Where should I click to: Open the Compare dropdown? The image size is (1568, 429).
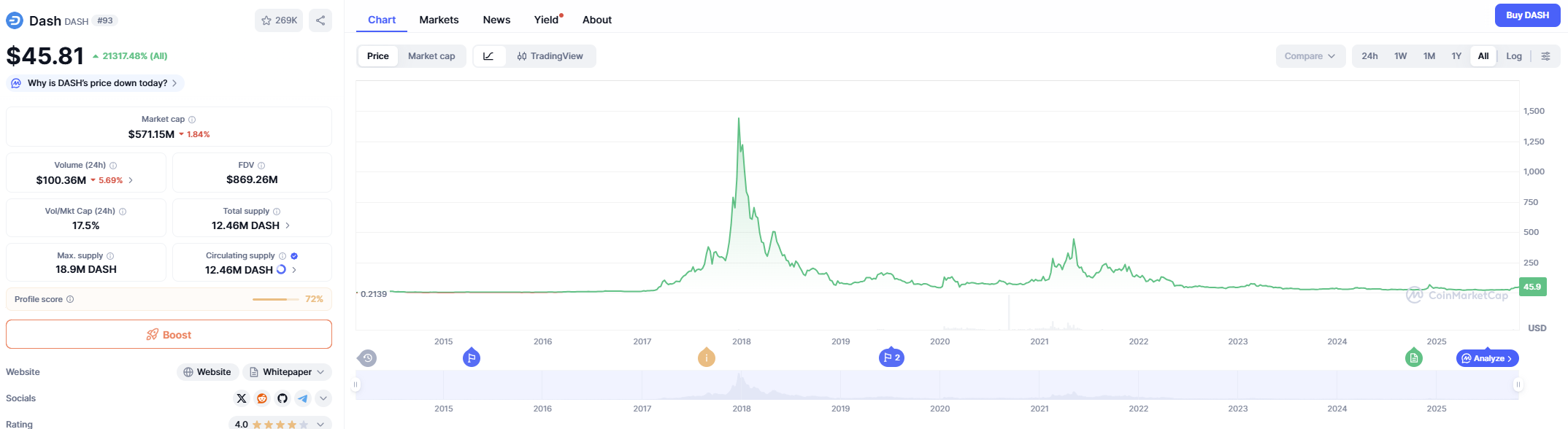click(1310, 56)
